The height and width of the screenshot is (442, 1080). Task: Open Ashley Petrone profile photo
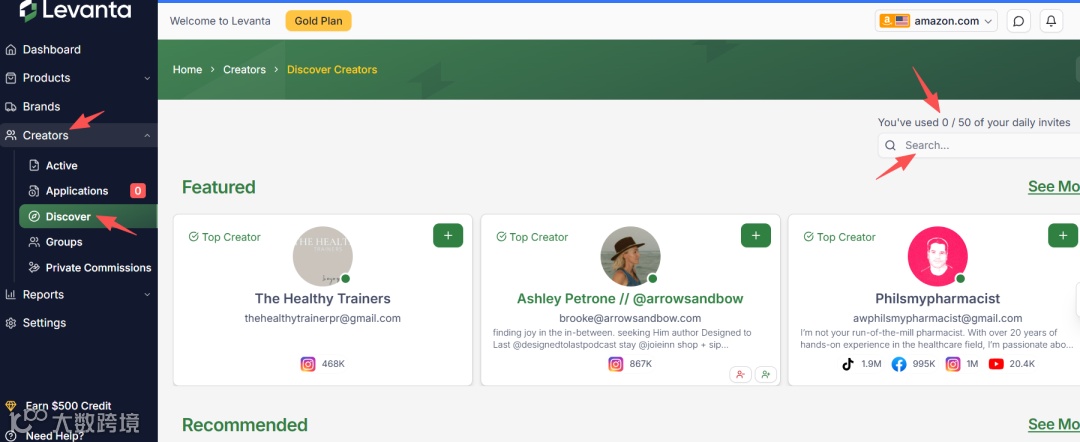pos(630,256)
